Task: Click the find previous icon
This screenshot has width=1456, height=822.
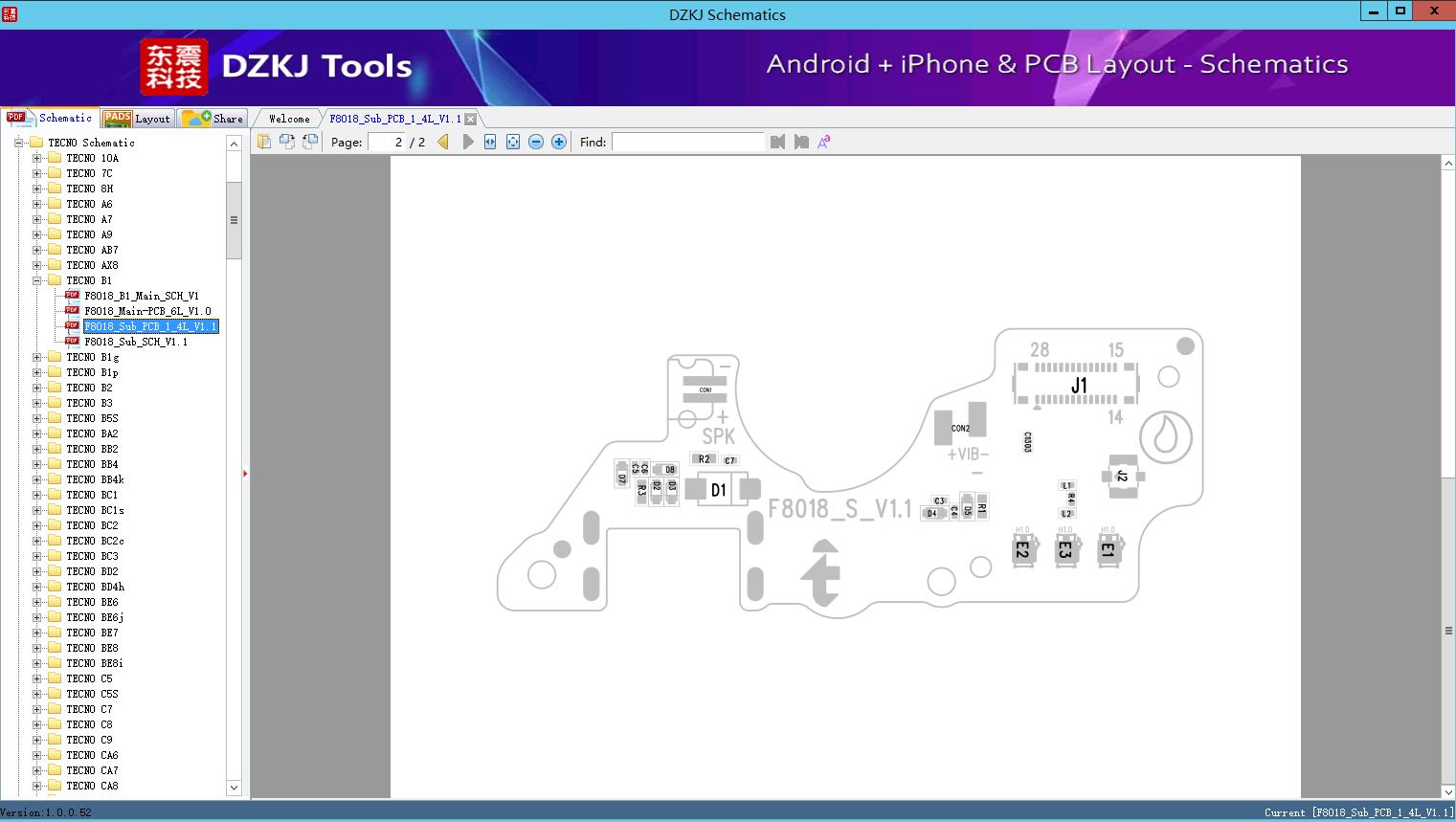Action: pos(777,142)
